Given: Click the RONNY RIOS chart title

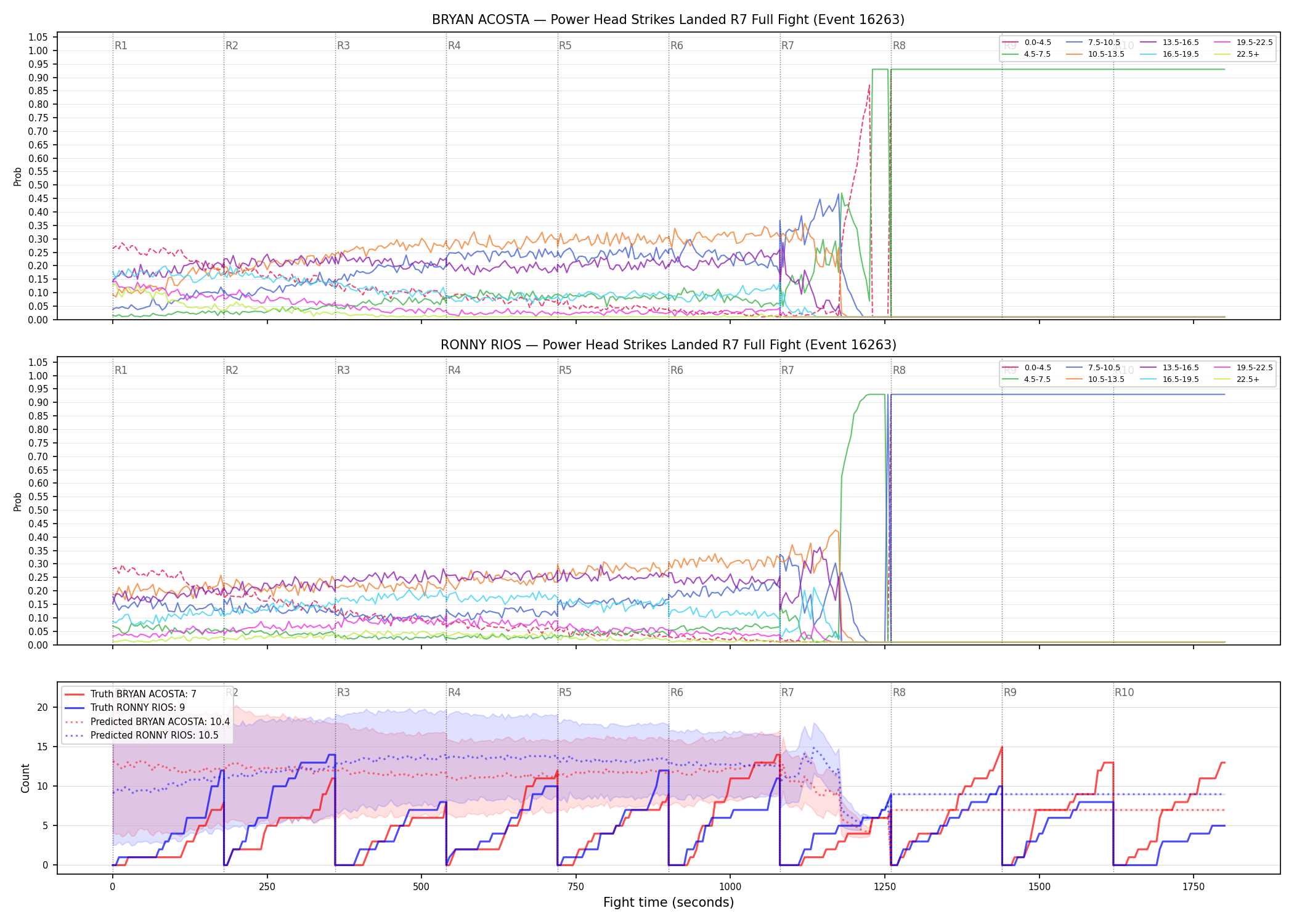Looking at the screenshot, I should 668,345.
